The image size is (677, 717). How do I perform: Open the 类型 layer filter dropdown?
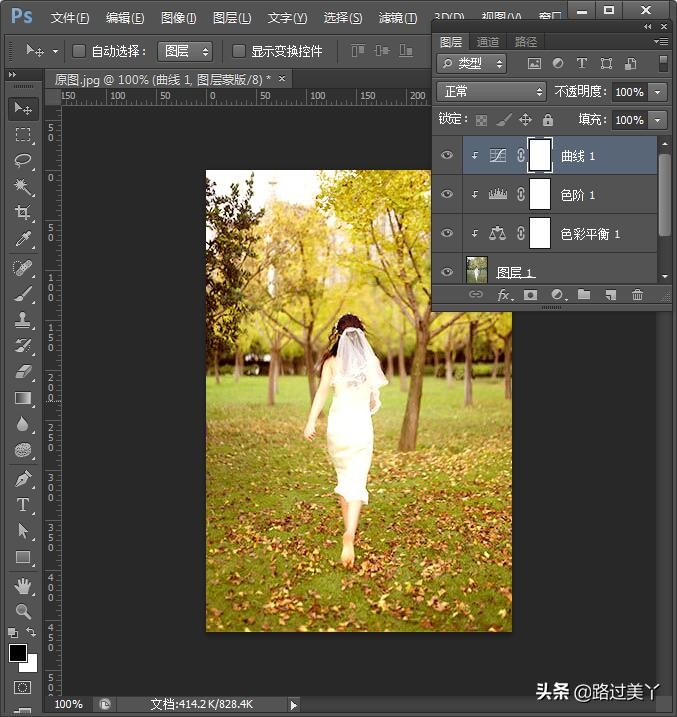pyautogui.click(x=472, y=64)
